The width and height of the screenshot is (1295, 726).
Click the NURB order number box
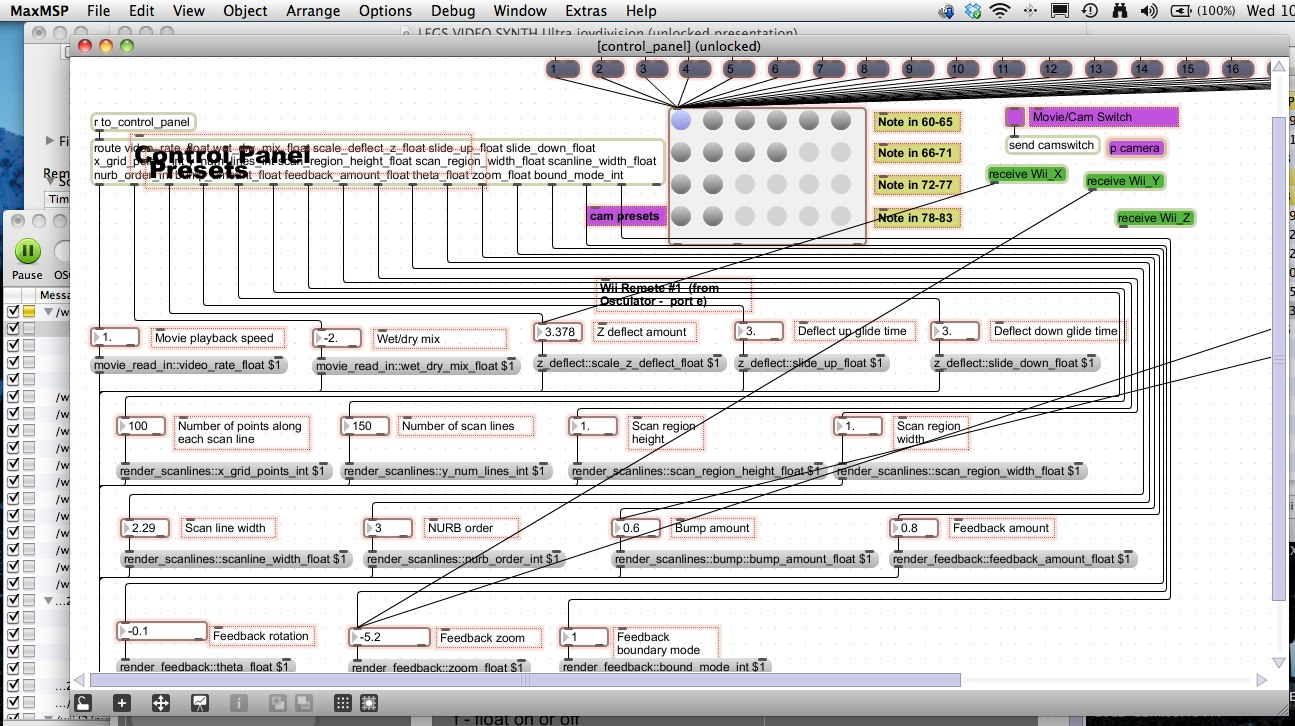[390, 527]
